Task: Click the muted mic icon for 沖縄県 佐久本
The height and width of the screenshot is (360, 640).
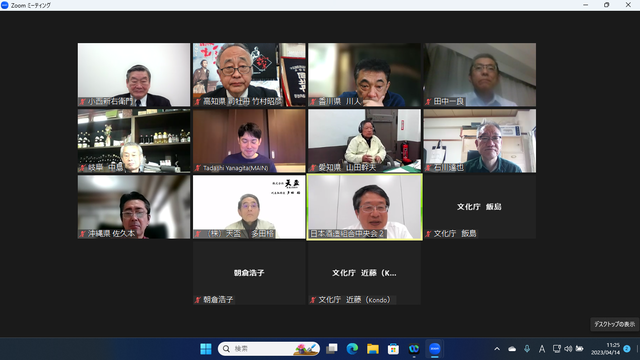Action: pos(82,234)
